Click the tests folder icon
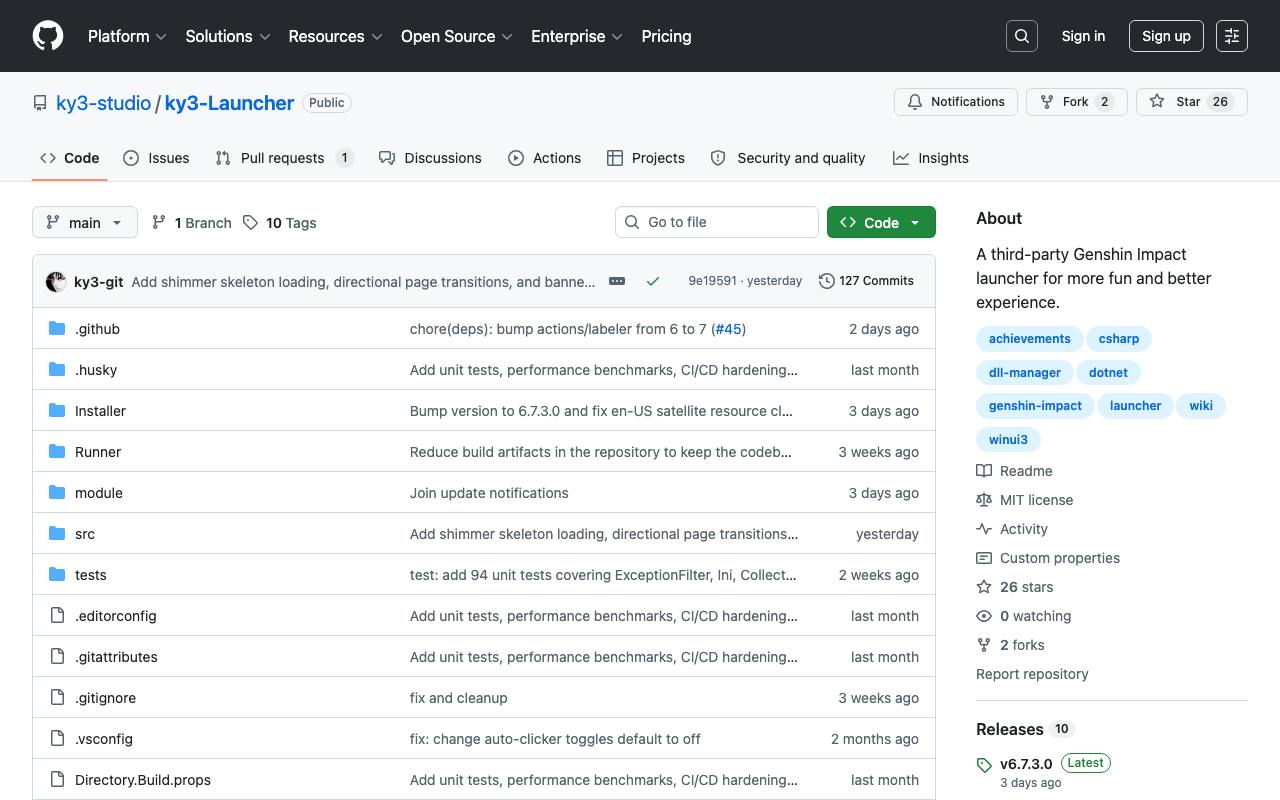The width and height of the screenshot is (1280, 800). 57,575
